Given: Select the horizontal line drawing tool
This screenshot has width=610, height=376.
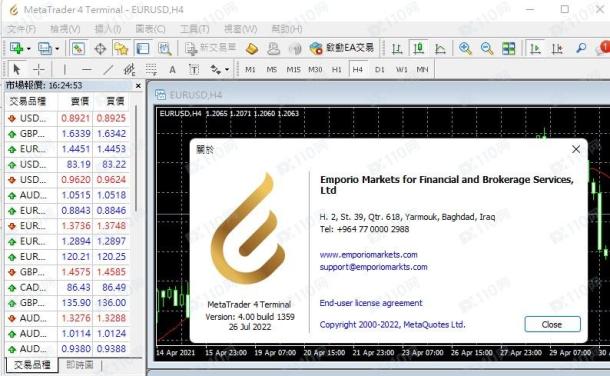Looking at the screenshot, I should (x=87, y=70).
